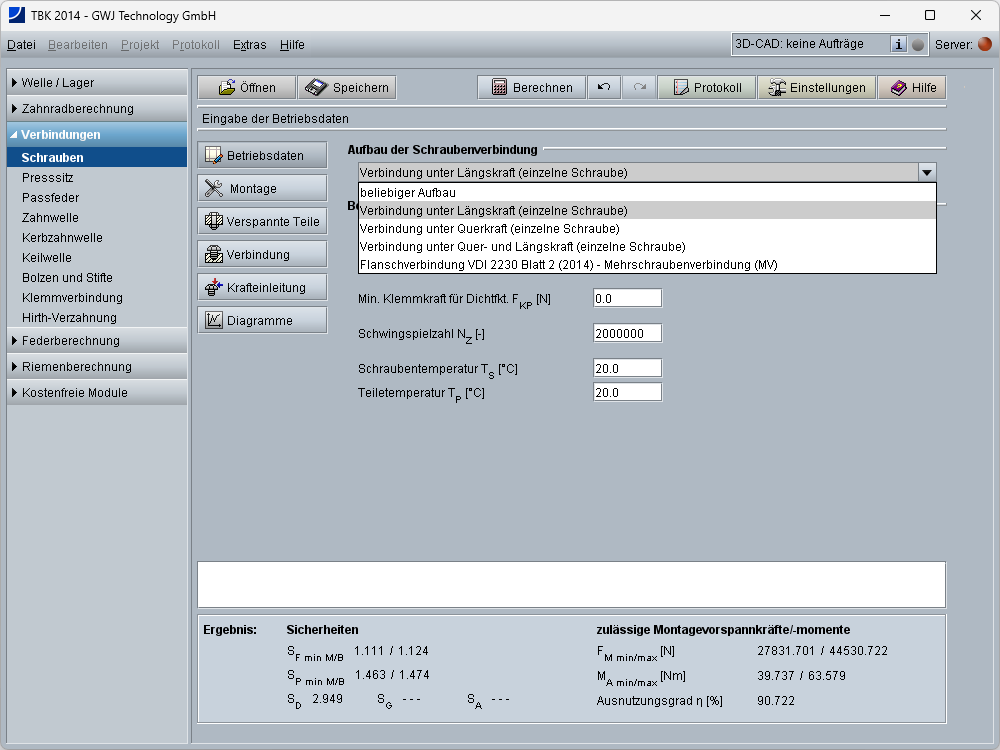This screenshot has width=1000, height=750.
Task: Click the Öffnen folder icon button
Action: pyautogui.click(x=246, y=88)
